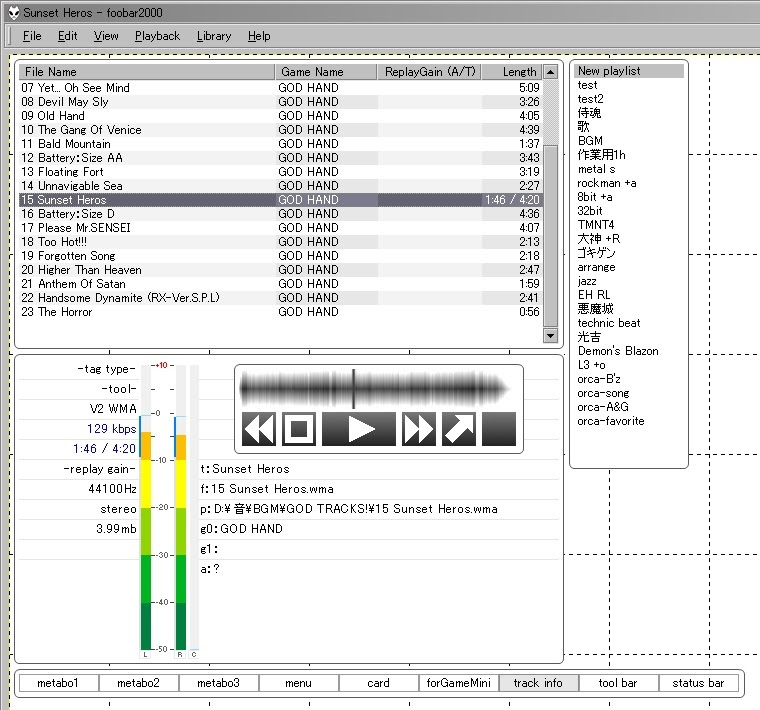Switch to the status bar tab
Viewport: 760px width, 710px height.
(x=698, y=683)
